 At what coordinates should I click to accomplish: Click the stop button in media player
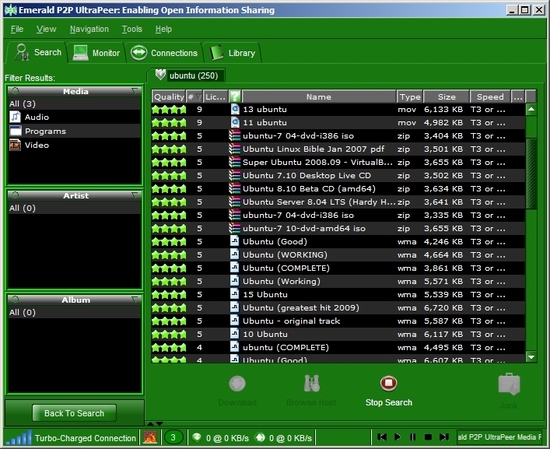[x=428, y=437]
